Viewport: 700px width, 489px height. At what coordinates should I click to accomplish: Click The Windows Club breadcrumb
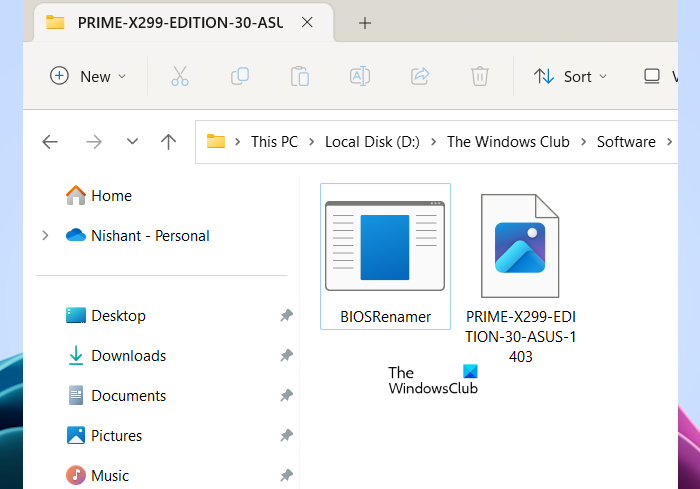pyautogui.click(x=508, y=142)
